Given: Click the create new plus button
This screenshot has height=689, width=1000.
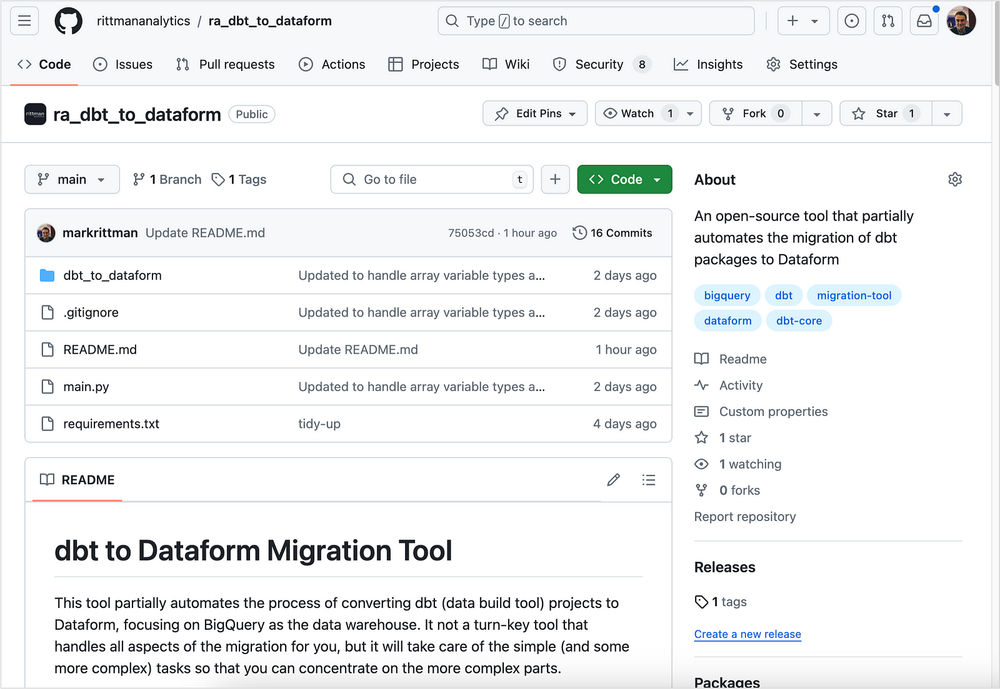Looking at the screenshot, I should 803,21.
